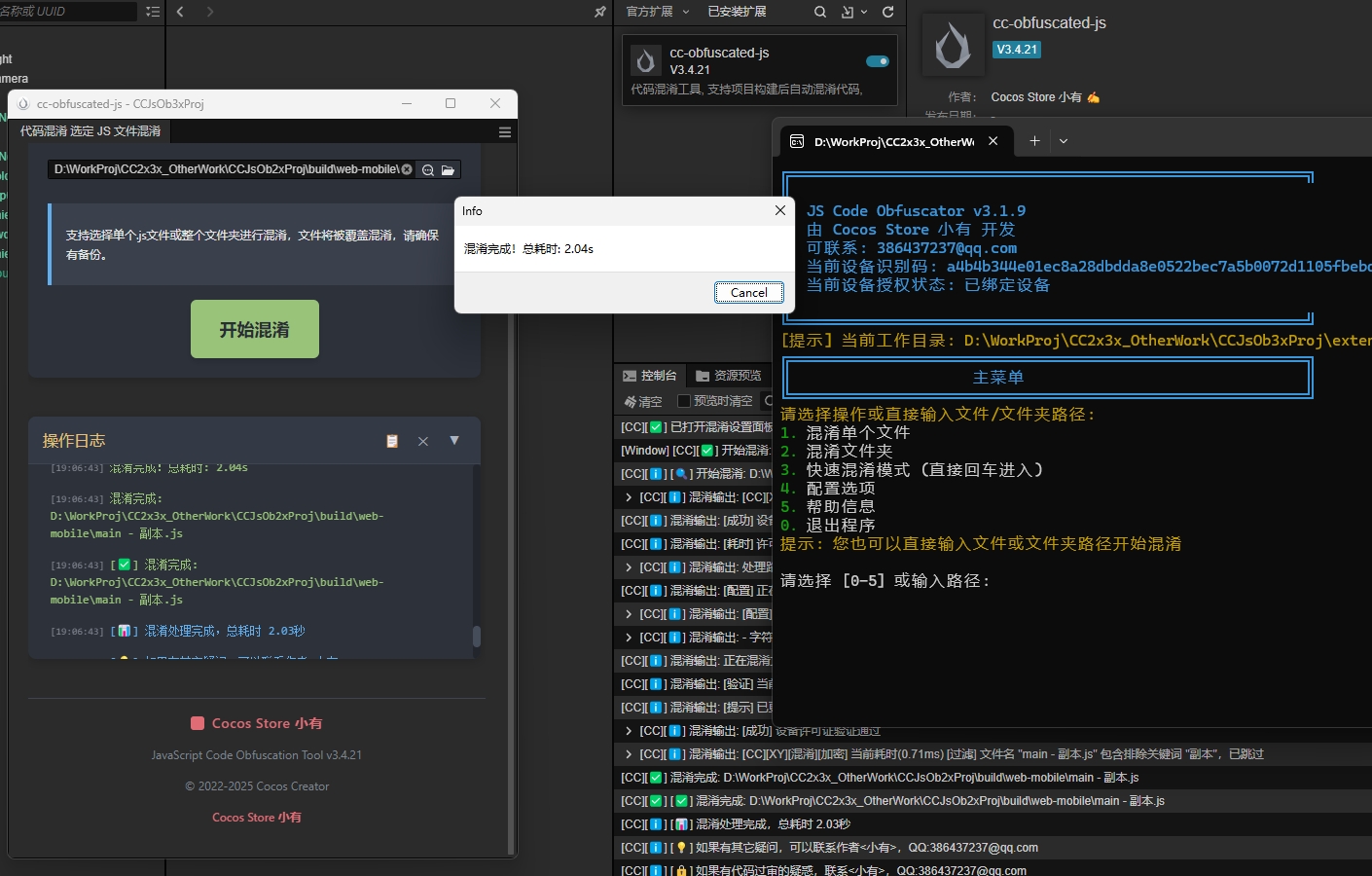This screenshot has width=1372, height=876.
Task: Open the 官方扩展 dropdown
Action: 658,12
